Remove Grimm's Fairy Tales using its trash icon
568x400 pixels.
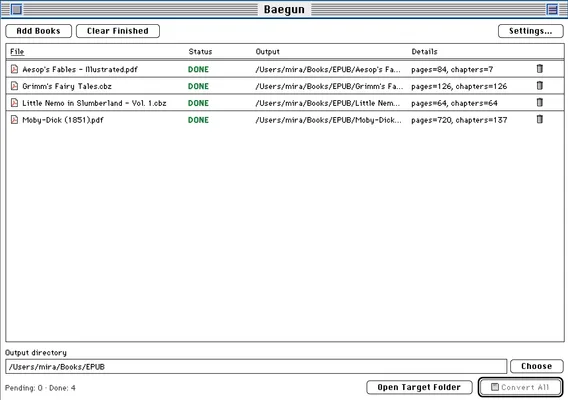tap(539, 86)
